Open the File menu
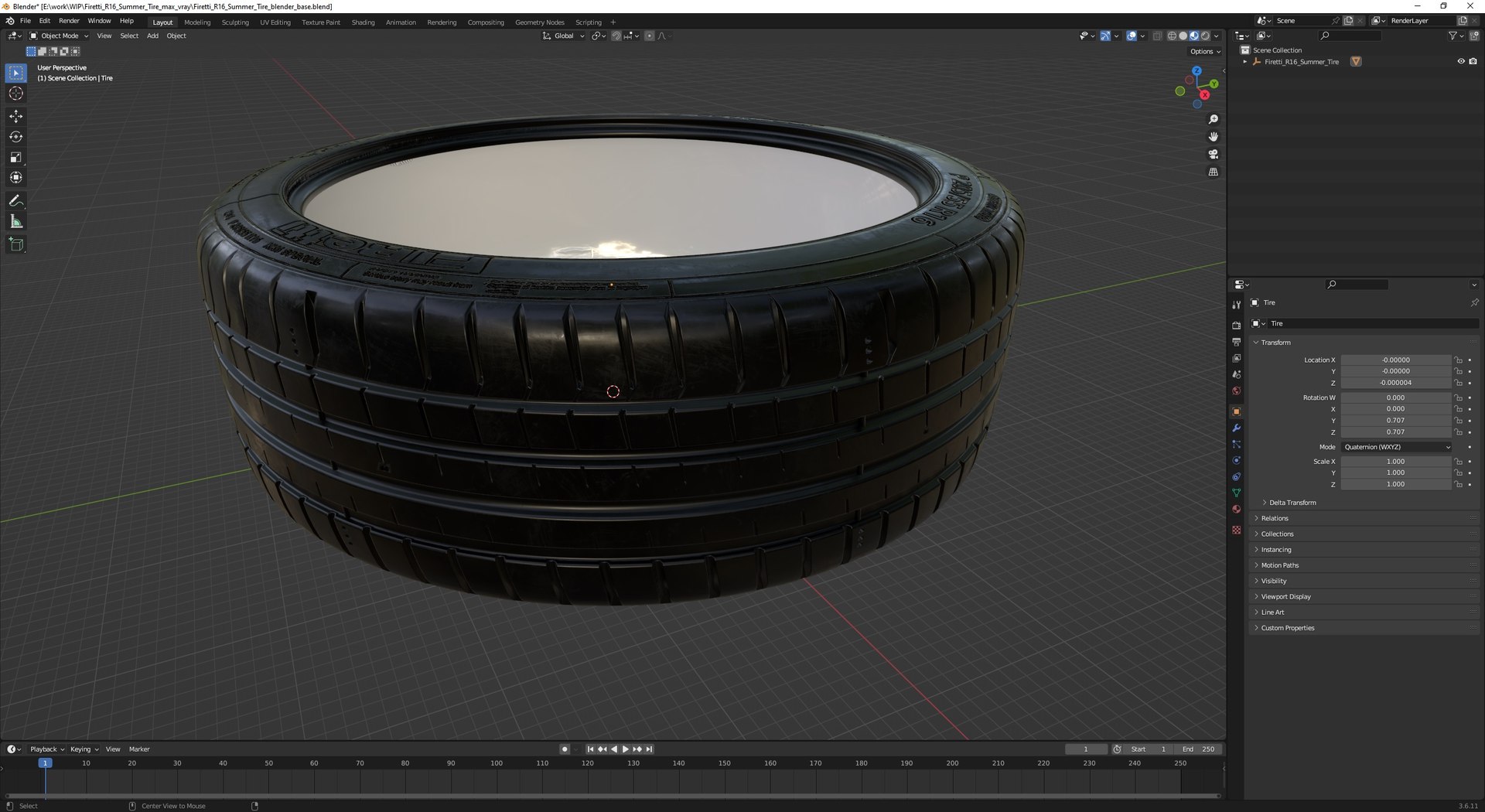Screen dimensions: 1485x812 click(x=26, y=21)
